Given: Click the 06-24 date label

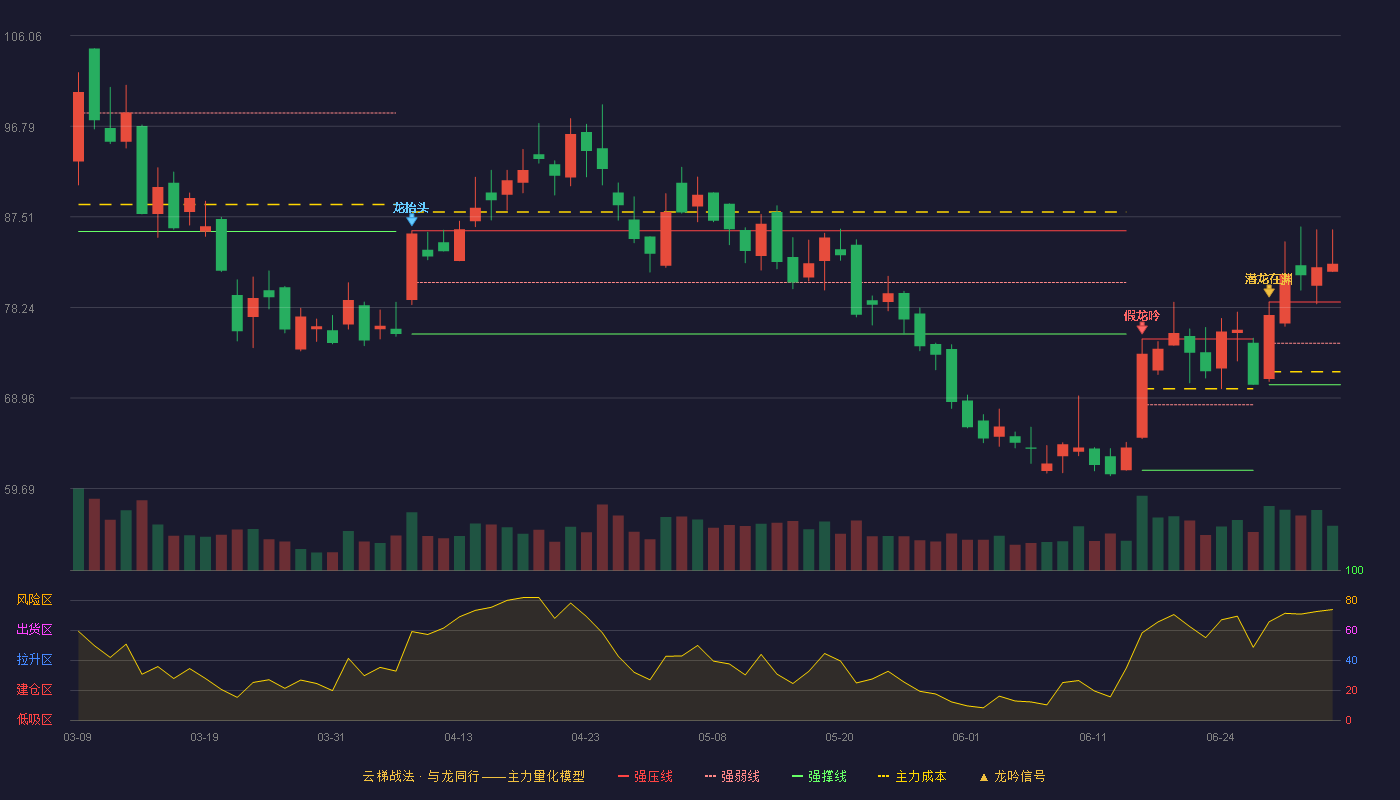Looking at the screenshot, I should tap(1220, 737).
